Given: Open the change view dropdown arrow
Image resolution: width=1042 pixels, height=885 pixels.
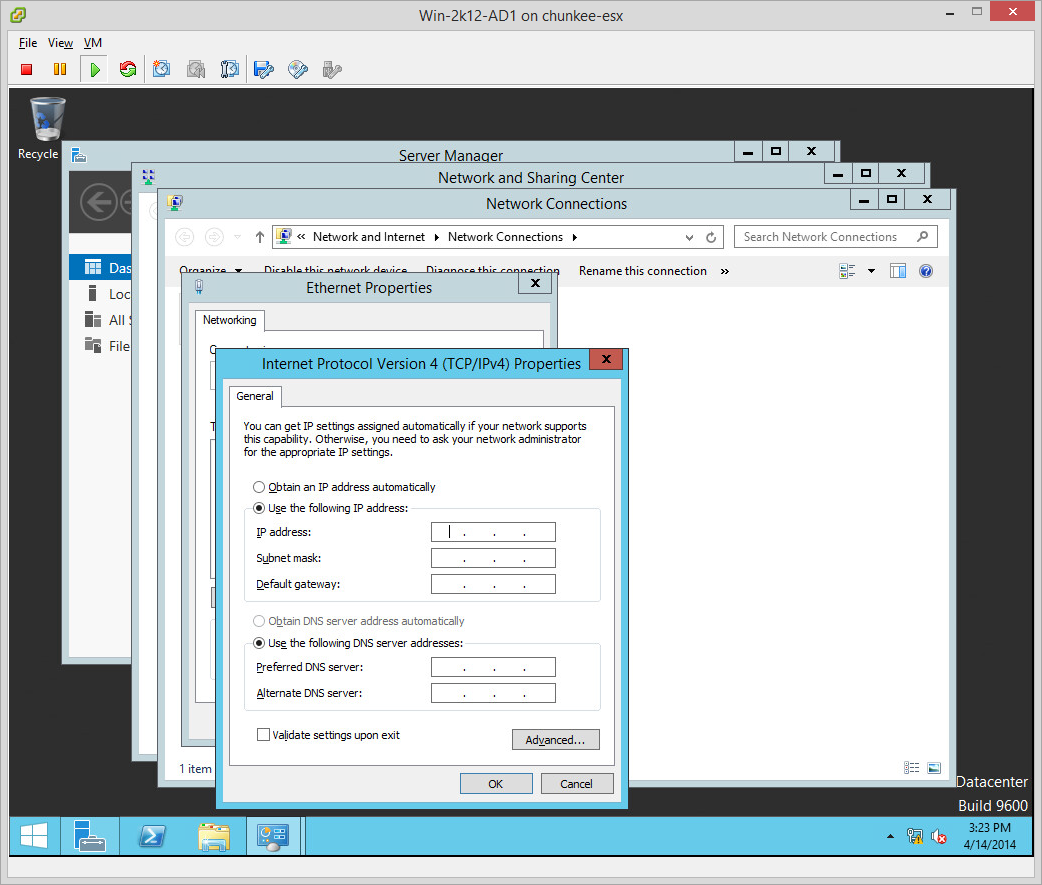Looking at the screenshot, I should (871, 271).
